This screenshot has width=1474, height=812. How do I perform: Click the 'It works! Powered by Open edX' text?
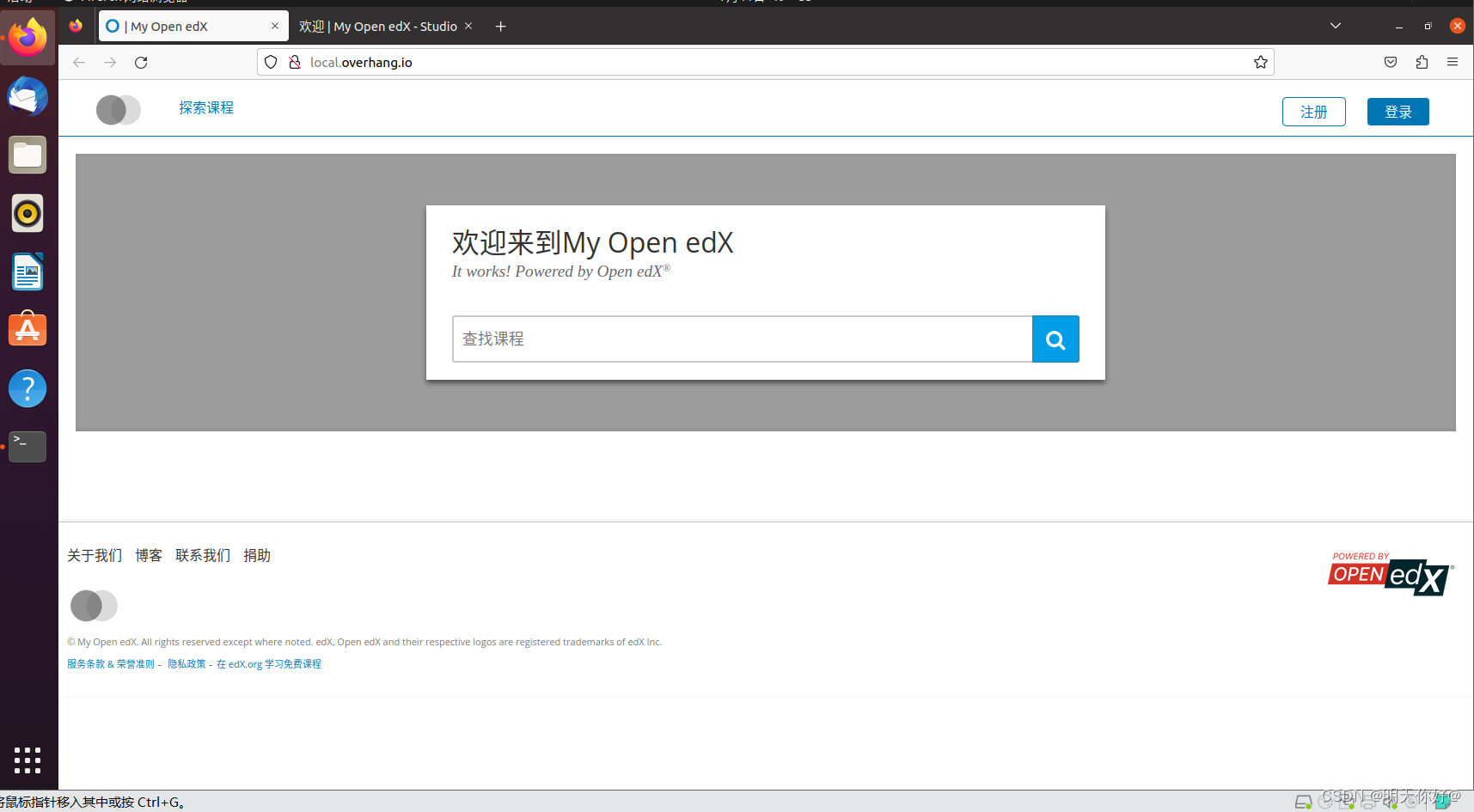pos(561,272)
